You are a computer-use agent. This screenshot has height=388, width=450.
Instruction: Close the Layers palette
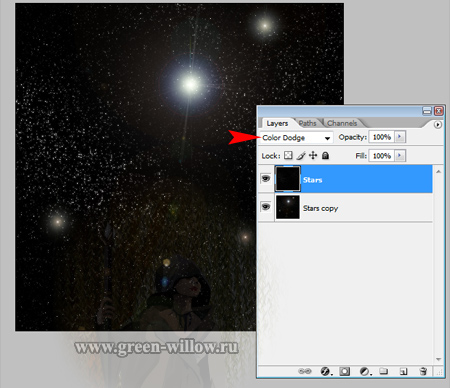click(x=439, y=111)
